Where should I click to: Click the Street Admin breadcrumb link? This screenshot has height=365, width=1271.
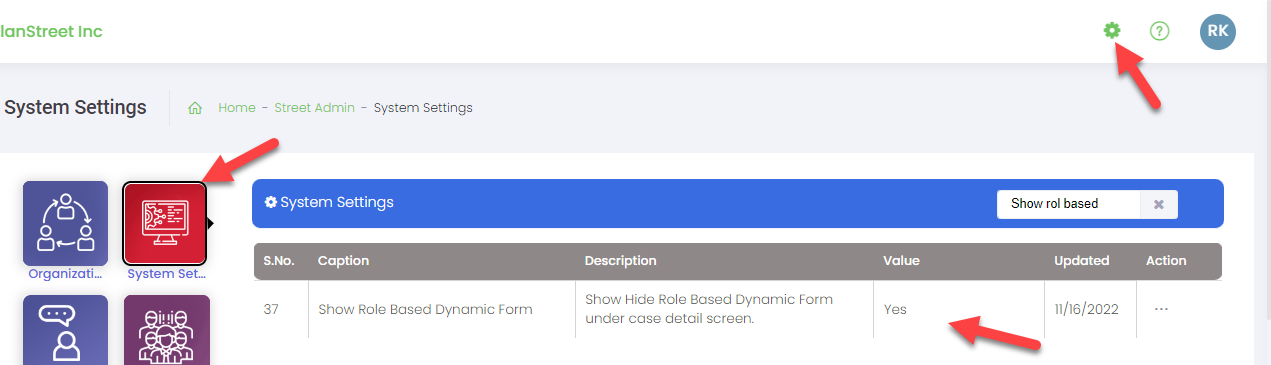[x=315, y=108]
